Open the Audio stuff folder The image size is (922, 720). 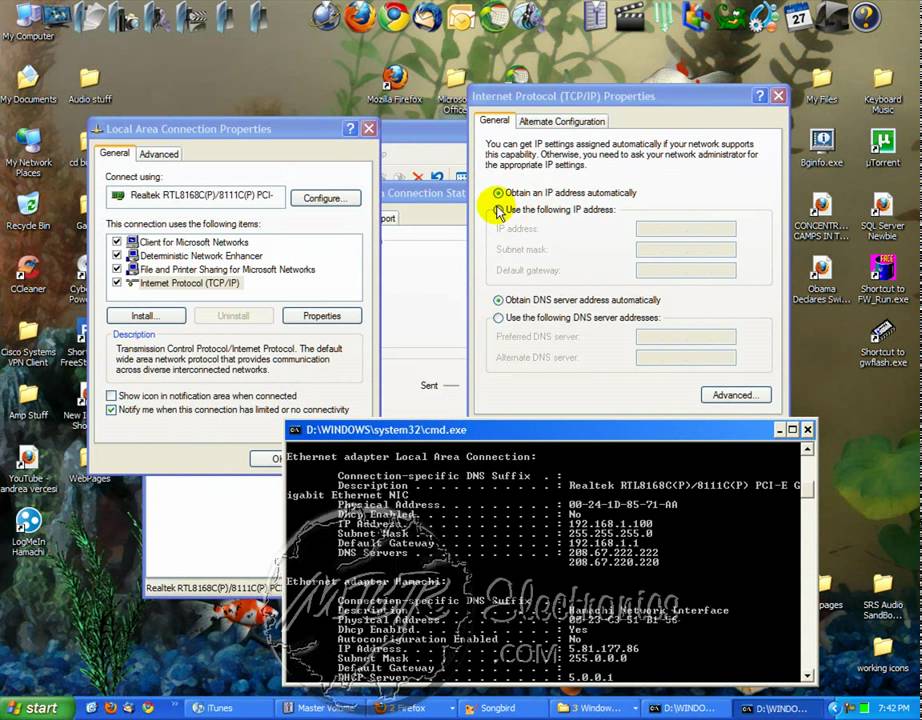click(x=90, y=85)
